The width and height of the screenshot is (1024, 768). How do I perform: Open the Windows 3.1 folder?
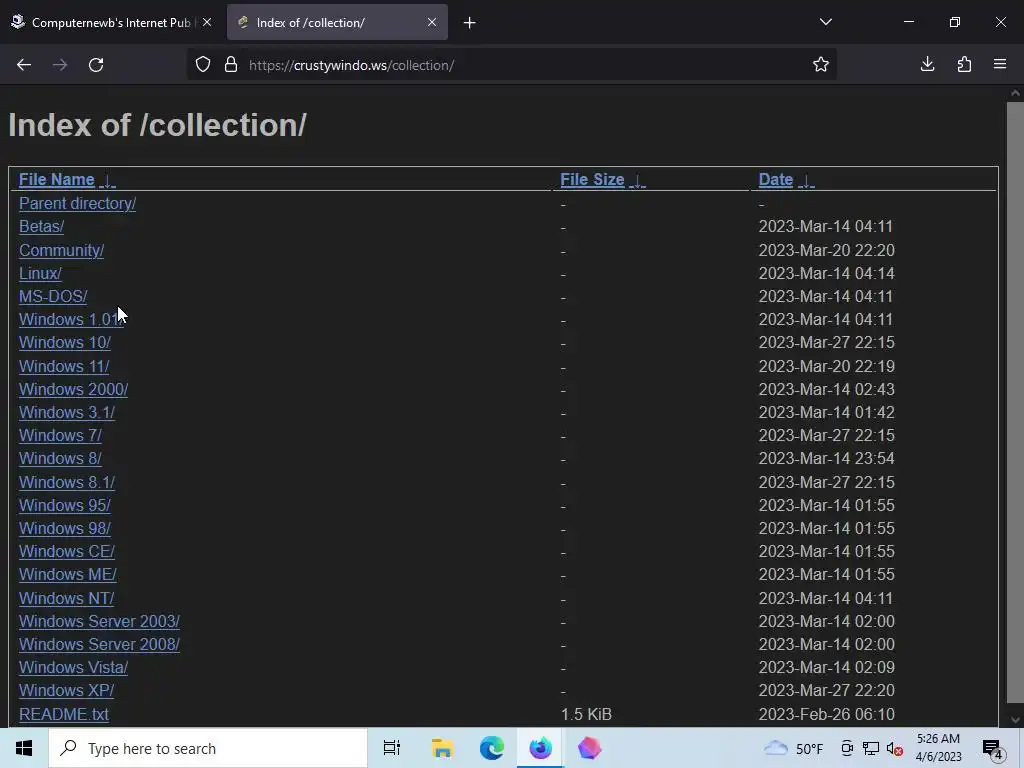[67, 413]
